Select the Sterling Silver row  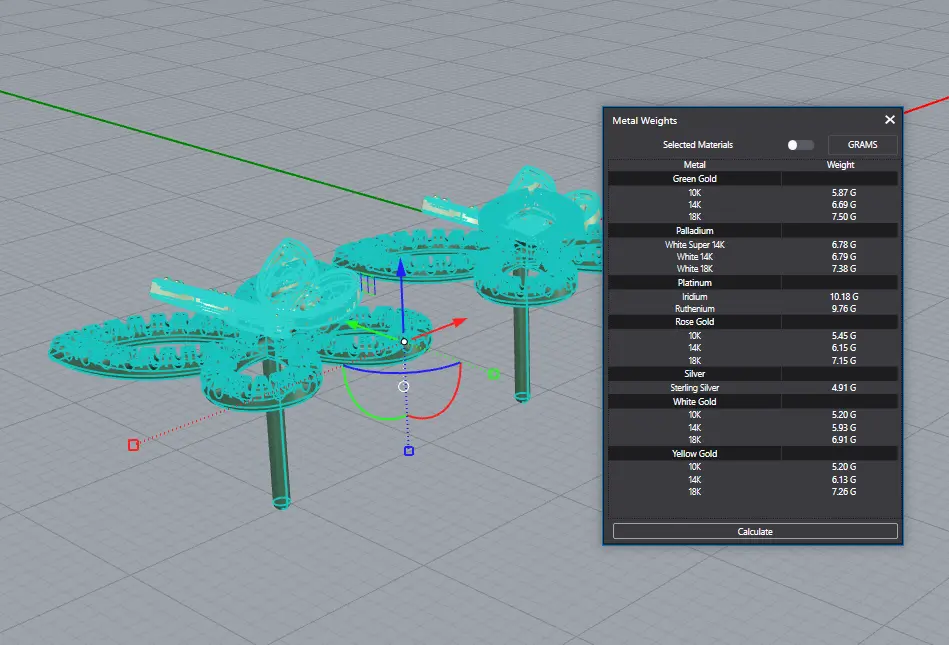(694, 387)
